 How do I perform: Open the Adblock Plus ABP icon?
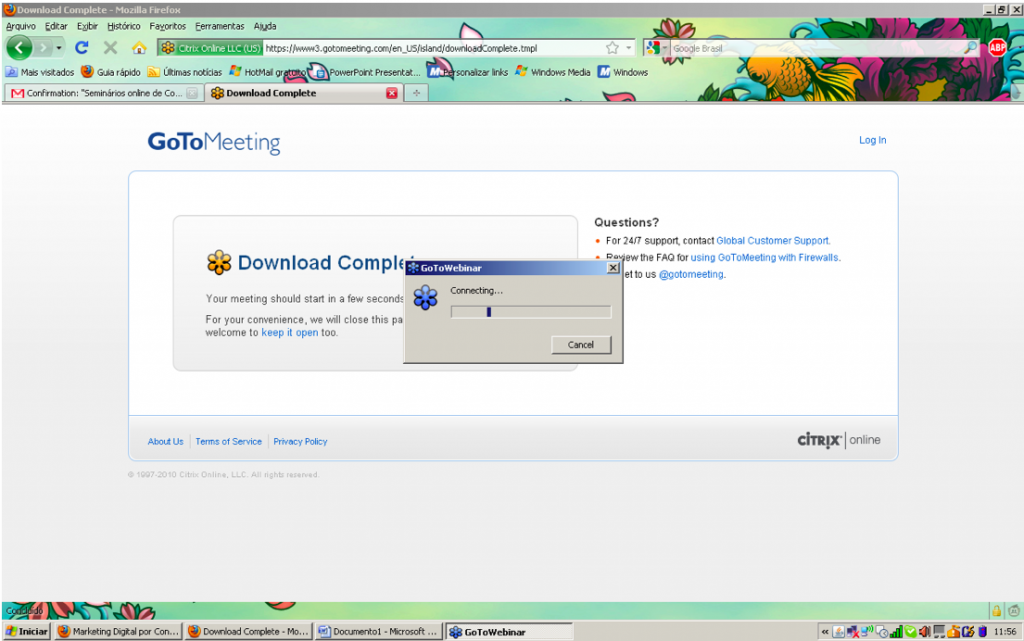click(997, 47)
